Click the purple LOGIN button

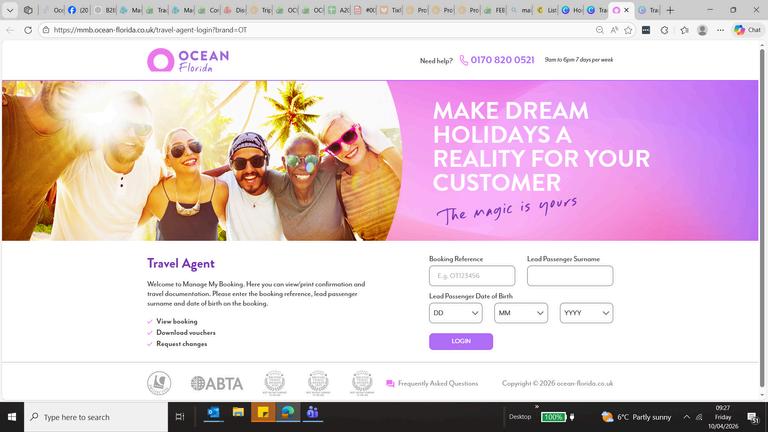461,341
